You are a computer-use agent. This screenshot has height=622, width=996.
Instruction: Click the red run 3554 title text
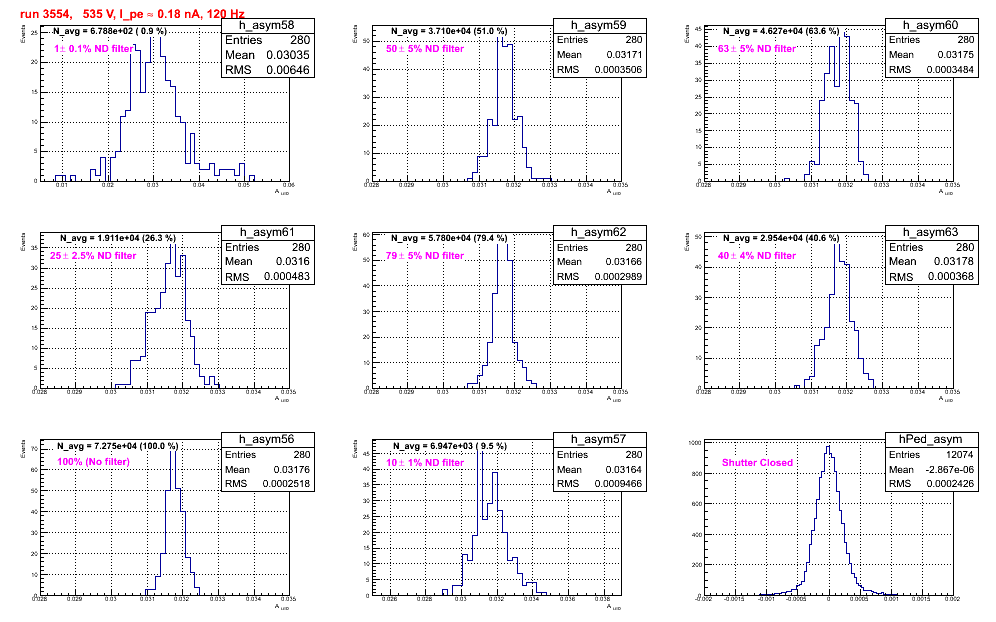132,13
